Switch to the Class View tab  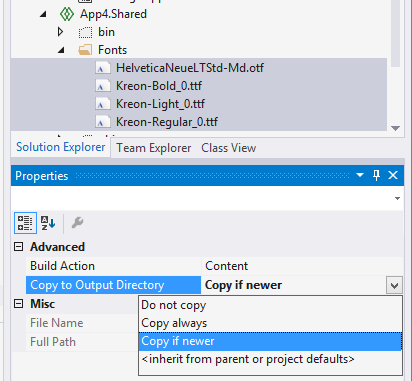pyautogui.click(x=229, y=148)
